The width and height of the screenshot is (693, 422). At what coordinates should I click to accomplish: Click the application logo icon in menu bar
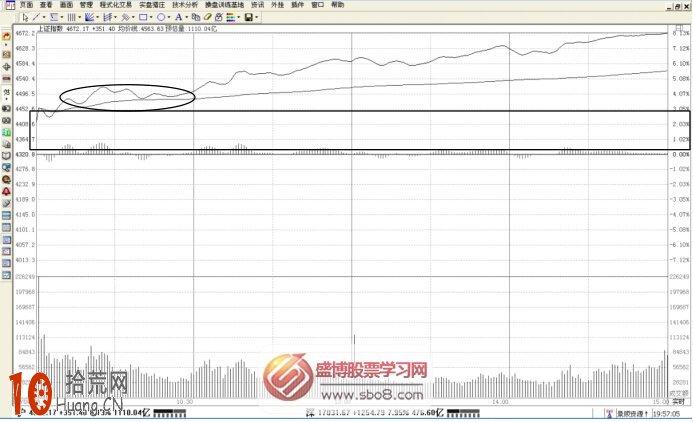coord(10,5)
